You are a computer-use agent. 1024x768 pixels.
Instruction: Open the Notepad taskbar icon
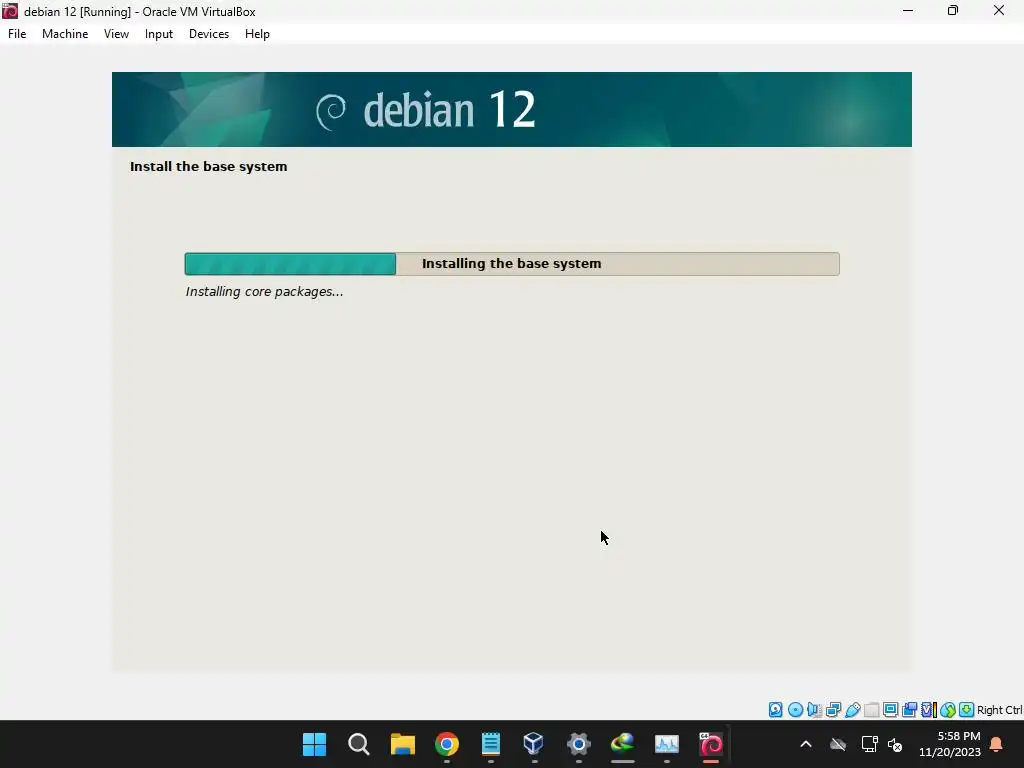[490, 744]
